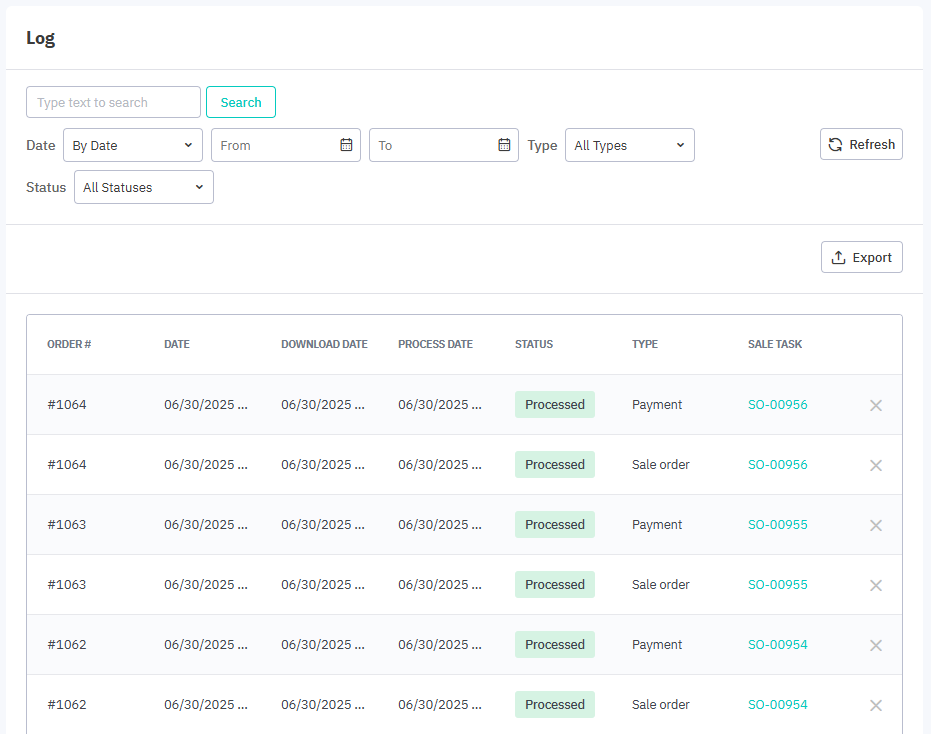
Task: Delete the #1063 Payment log row
Action: pos(875,525)
